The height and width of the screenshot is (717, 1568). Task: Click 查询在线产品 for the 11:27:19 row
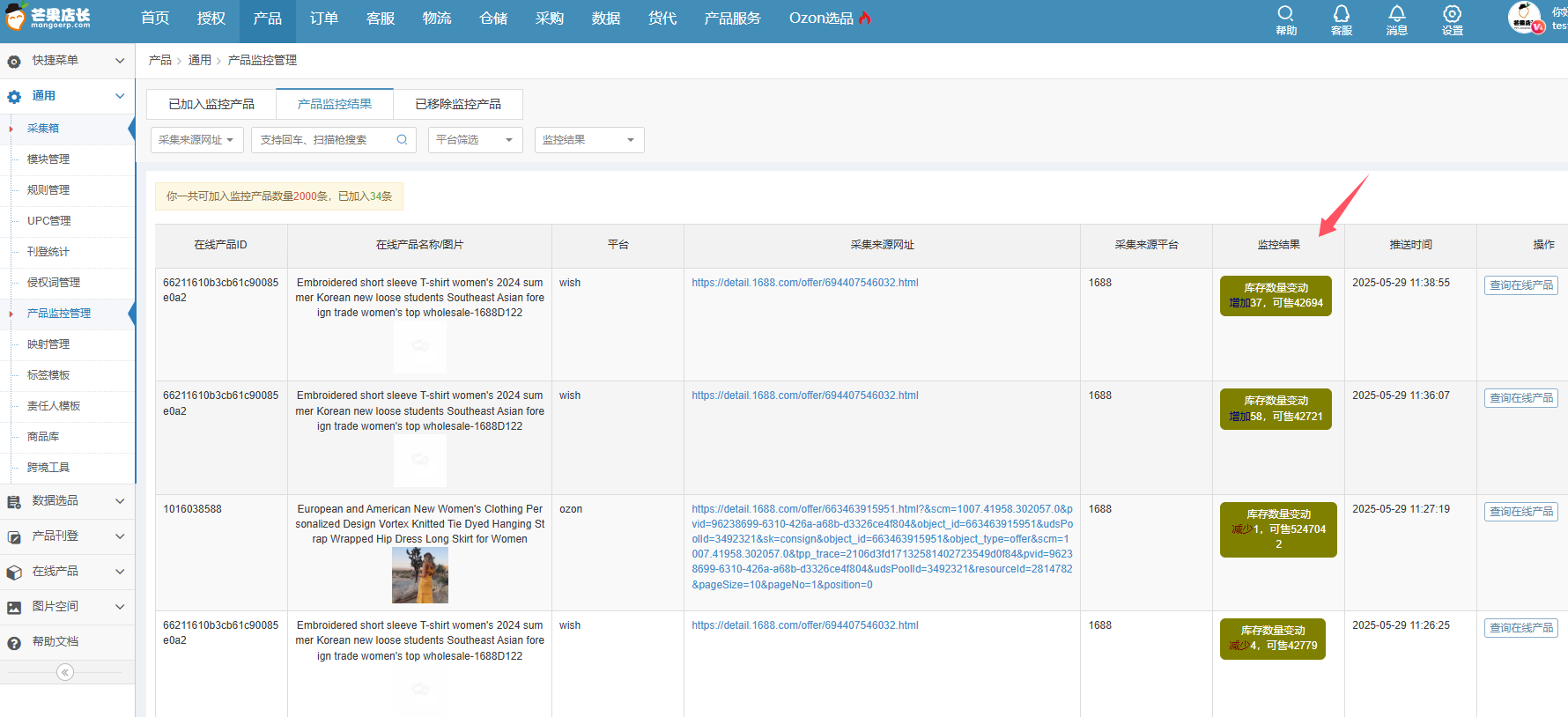point(1521,512)
